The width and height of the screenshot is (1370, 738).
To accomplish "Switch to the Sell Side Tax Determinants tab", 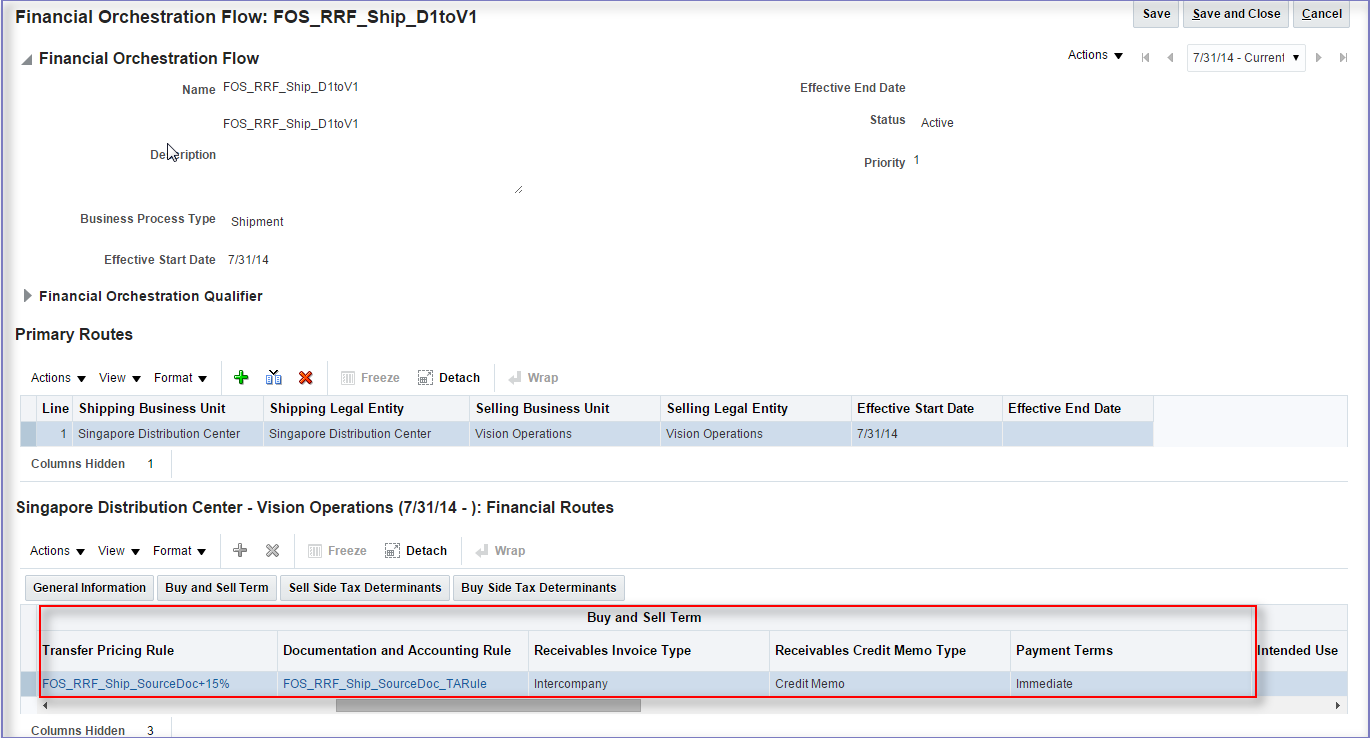I will (364, 587).
